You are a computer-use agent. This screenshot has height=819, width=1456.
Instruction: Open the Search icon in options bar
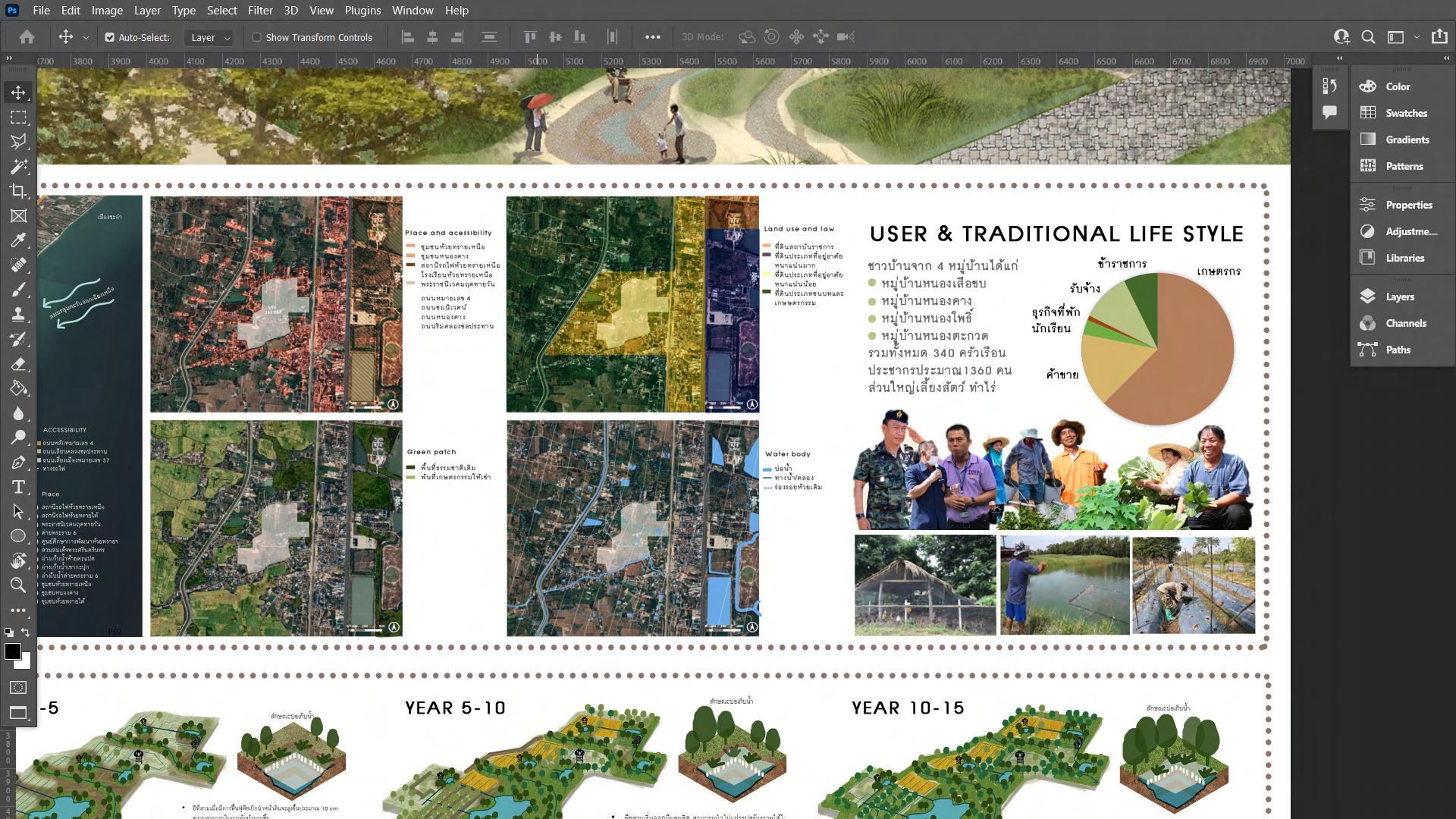click(1368, 37)
